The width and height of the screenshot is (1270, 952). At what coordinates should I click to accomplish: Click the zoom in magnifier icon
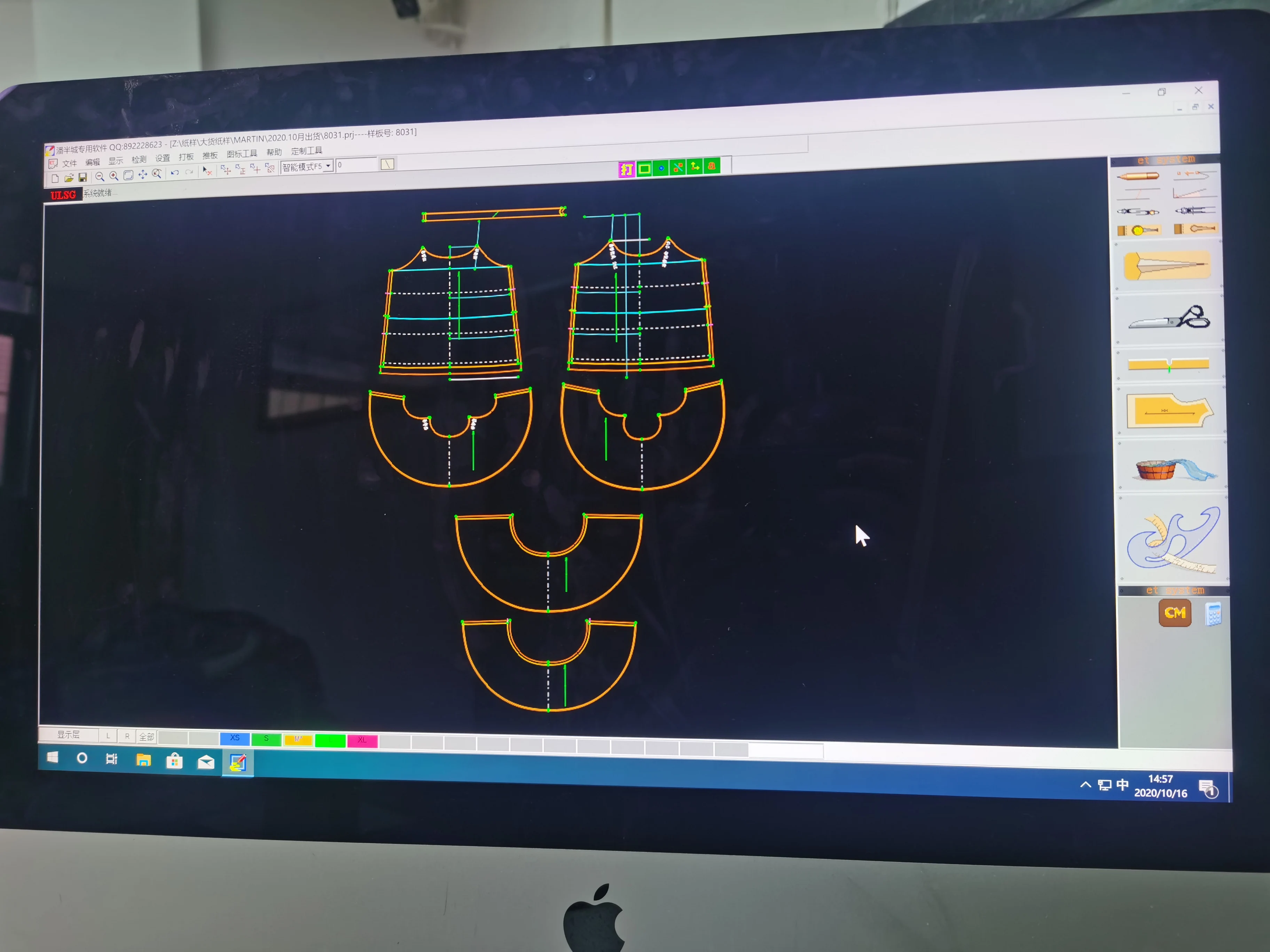[x=114, y=176]
